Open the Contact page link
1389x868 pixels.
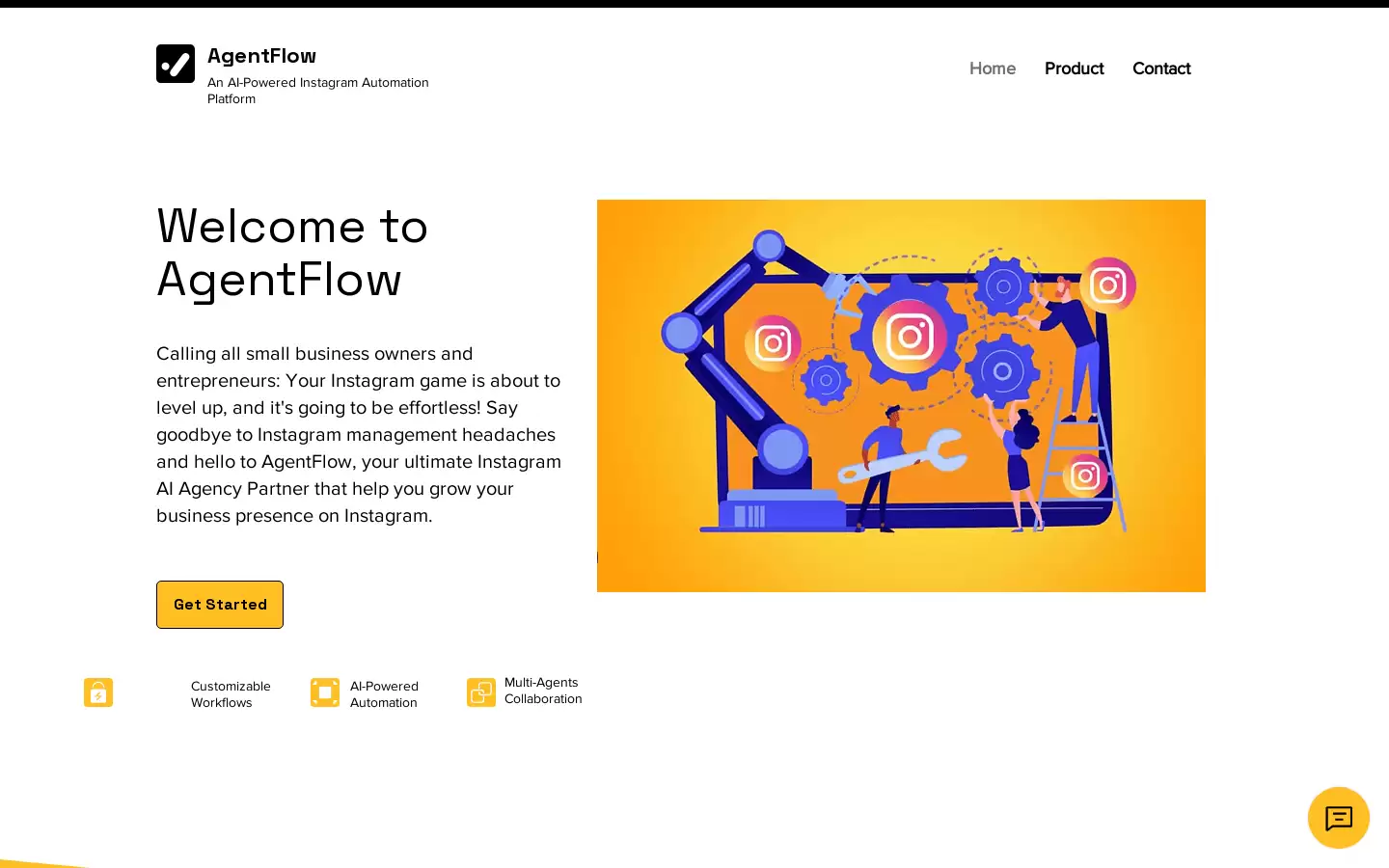point(1161,68)
